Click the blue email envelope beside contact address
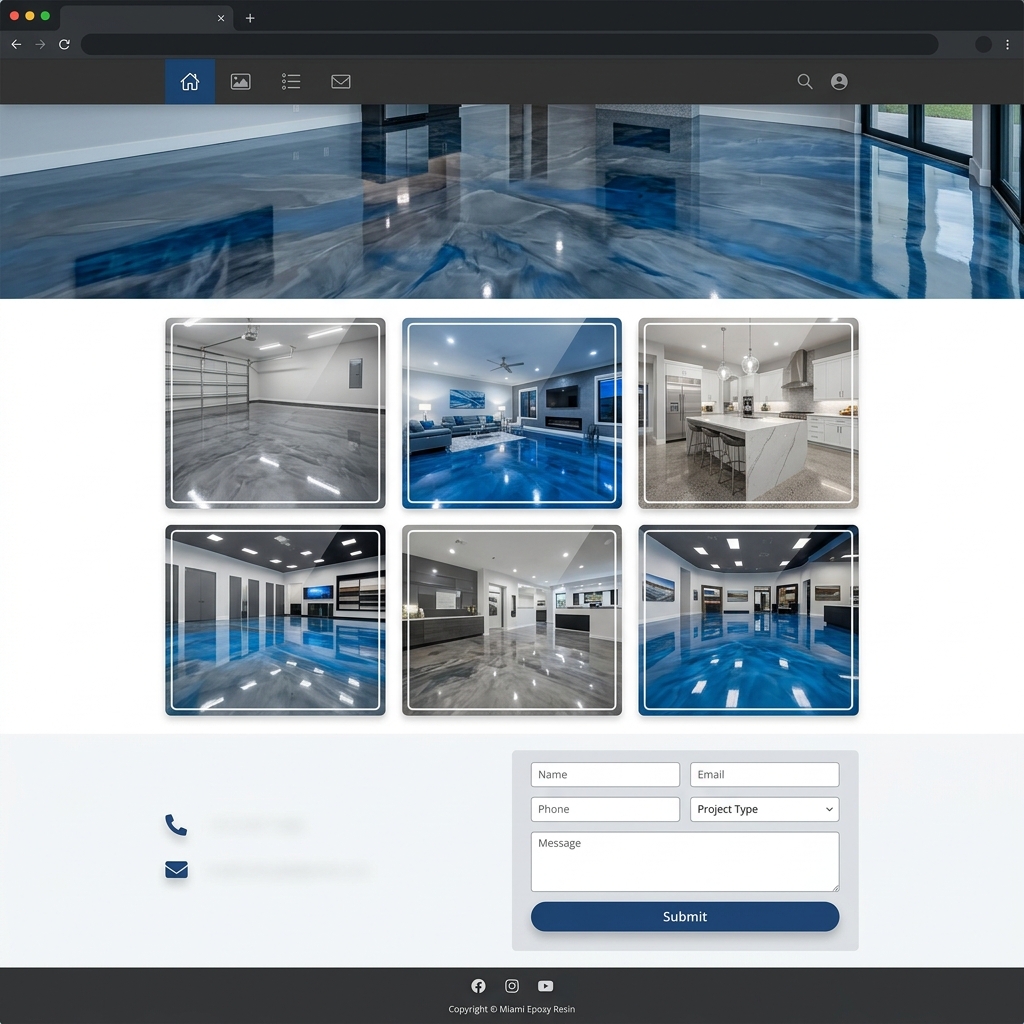 pyautogui.click(x=176, y=870)
